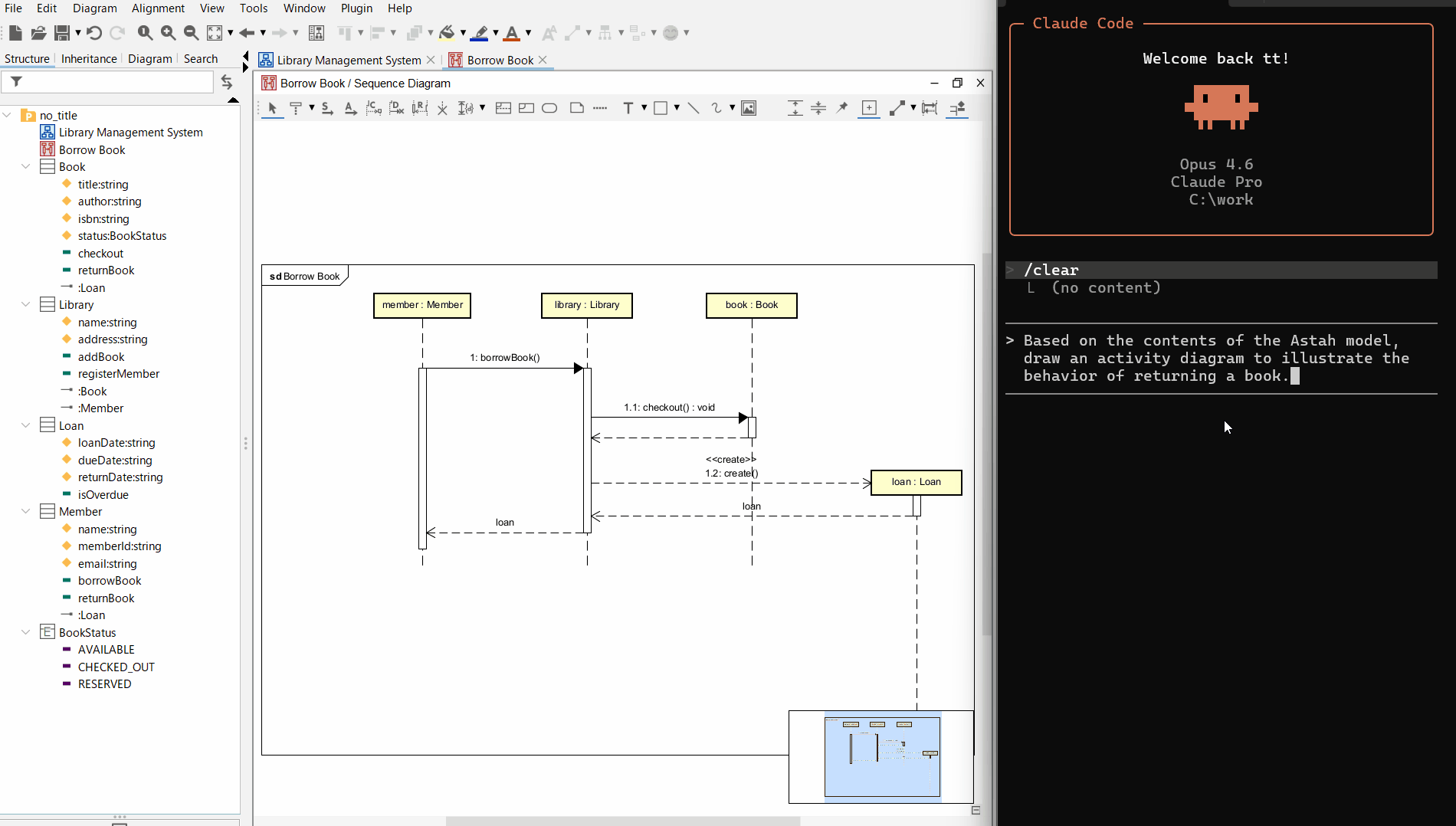Close the Library Management System tab
The width and height of the screenshot is (1456, 826).
431,60
